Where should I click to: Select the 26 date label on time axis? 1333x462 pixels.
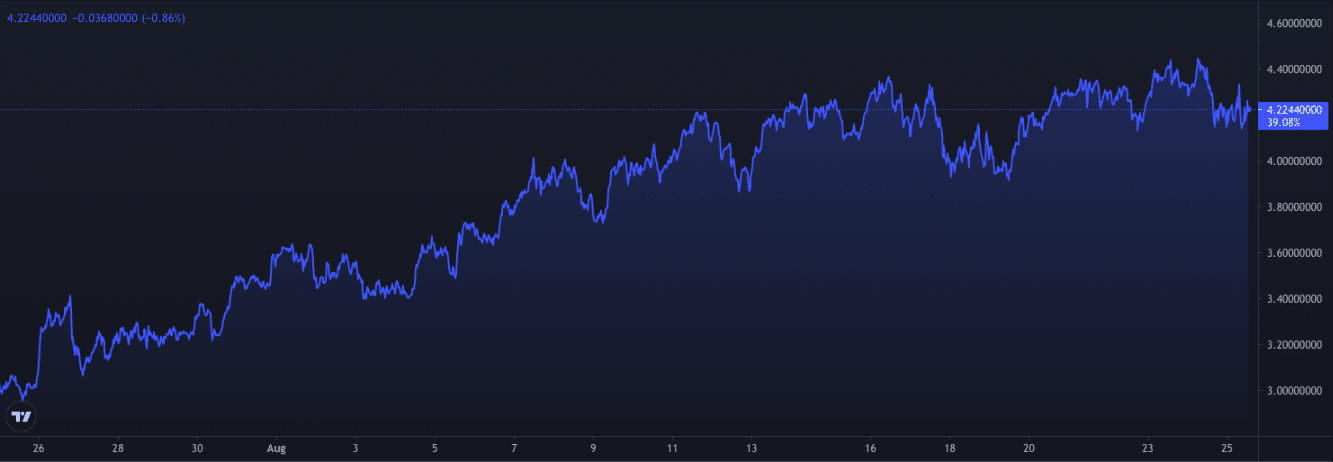(x=38, y=448)
